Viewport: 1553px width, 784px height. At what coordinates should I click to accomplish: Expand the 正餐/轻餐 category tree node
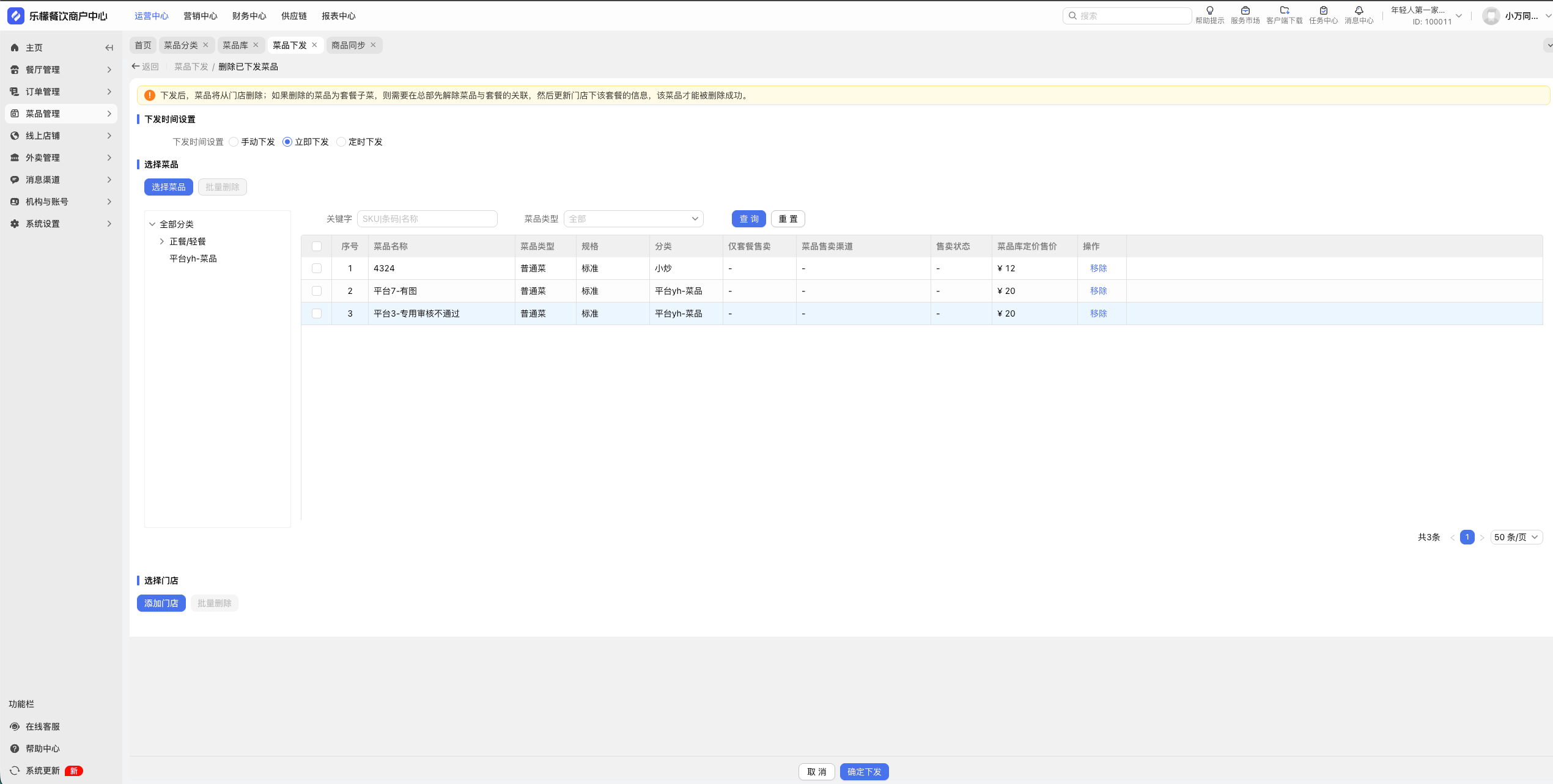pos(162,241)
